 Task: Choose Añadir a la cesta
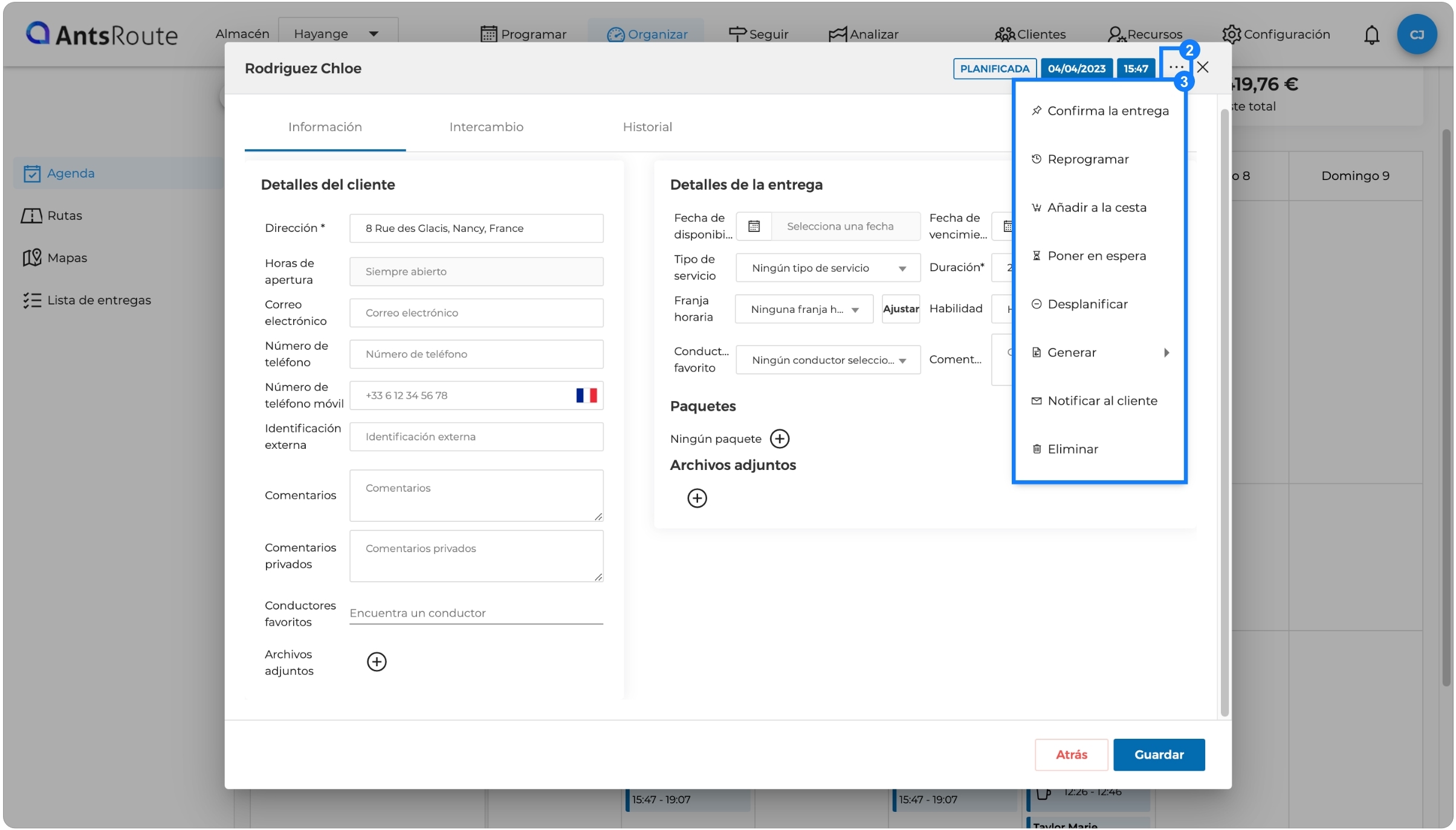point(1099,208)
